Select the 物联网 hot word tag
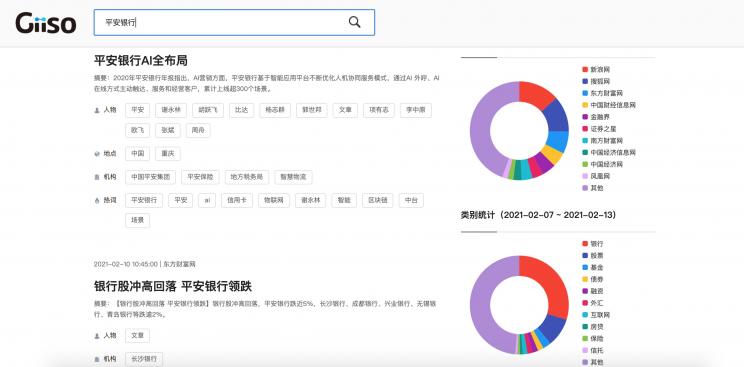 (x=274, y=200)
